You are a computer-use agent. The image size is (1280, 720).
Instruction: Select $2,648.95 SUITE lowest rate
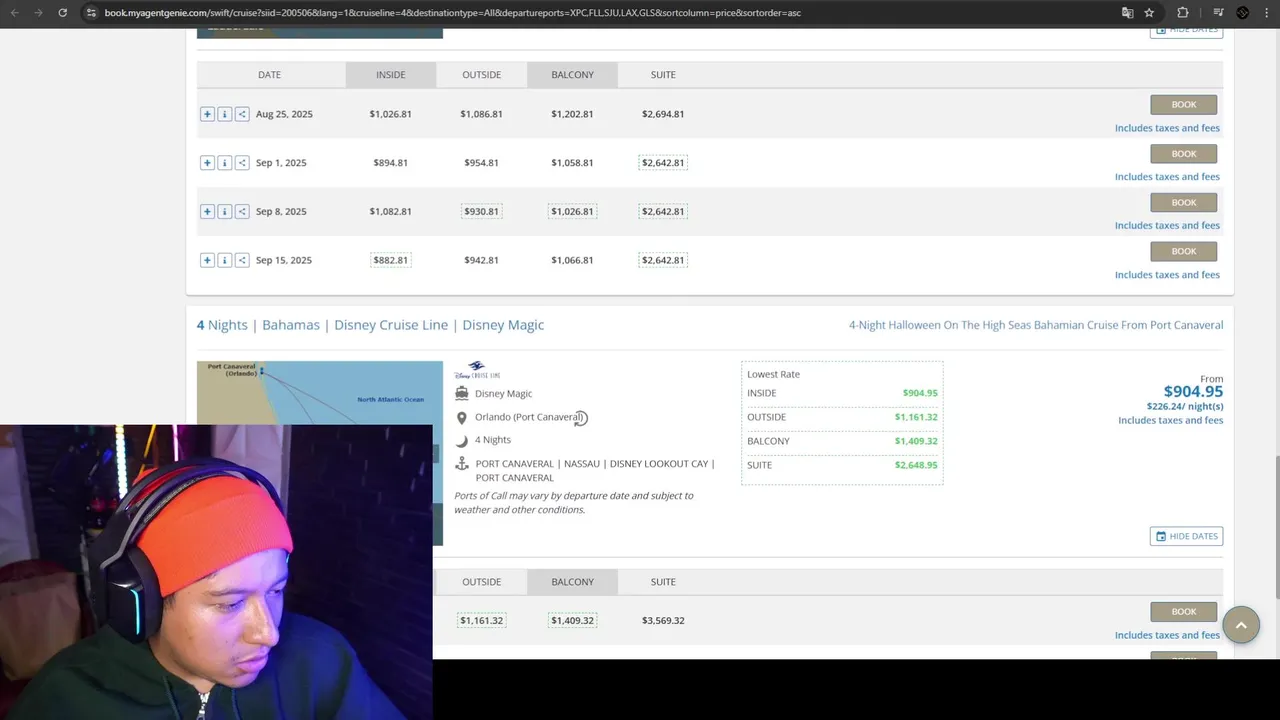click(x=916, y=465)
